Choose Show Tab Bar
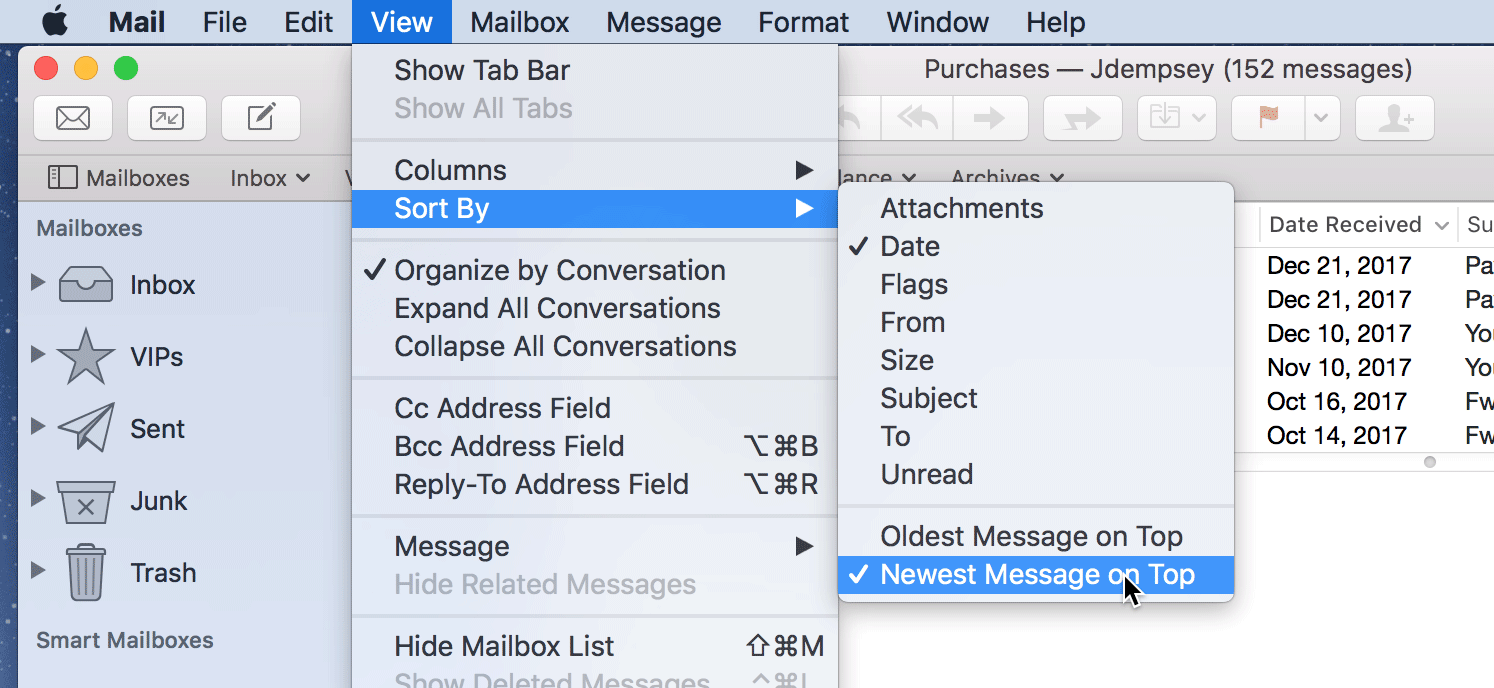 [595, 70]
